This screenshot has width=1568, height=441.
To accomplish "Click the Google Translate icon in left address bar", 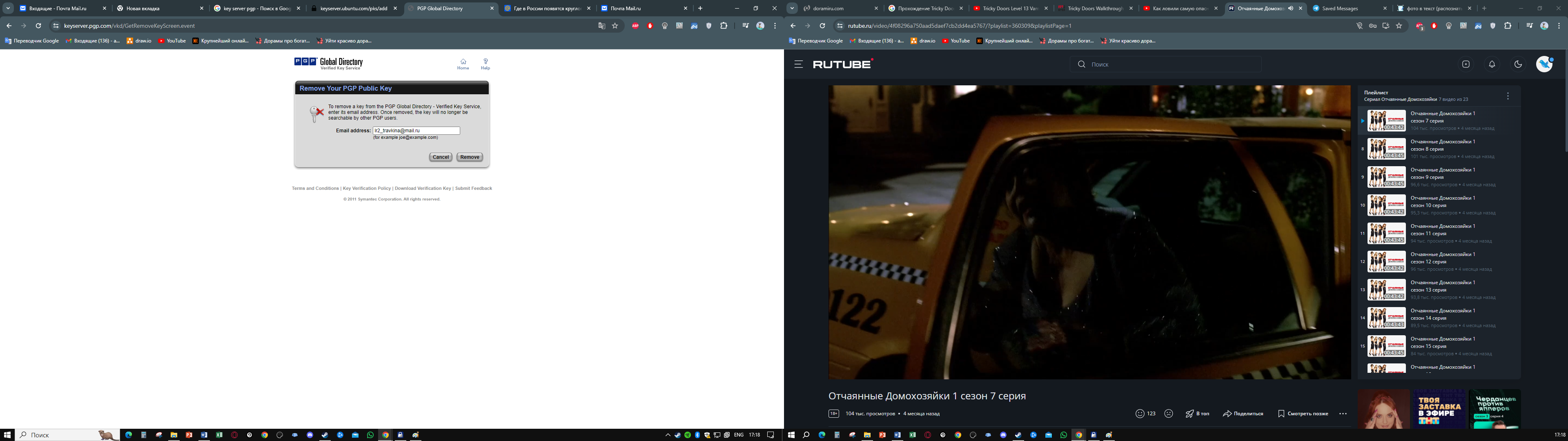I will [601, 26].
